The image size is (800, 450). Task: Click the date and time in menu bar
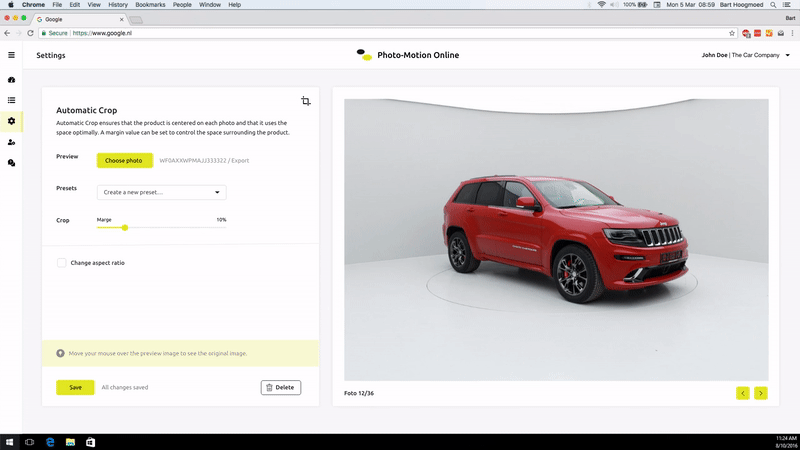point(689,5)
